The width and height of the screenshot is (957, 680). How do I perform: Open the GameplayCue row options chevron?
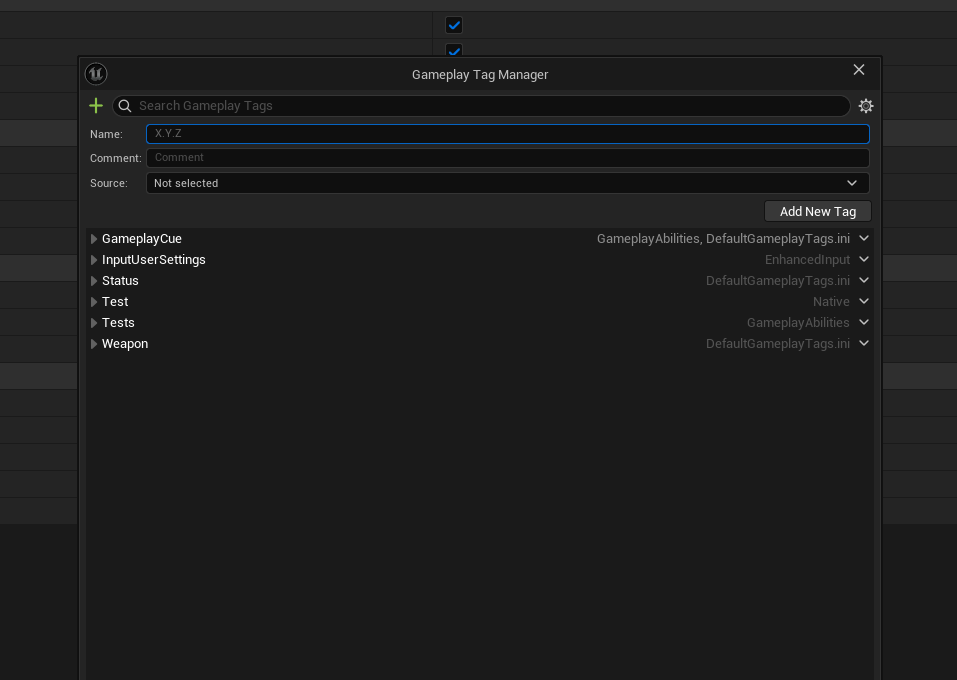click(x=864, y=239)
